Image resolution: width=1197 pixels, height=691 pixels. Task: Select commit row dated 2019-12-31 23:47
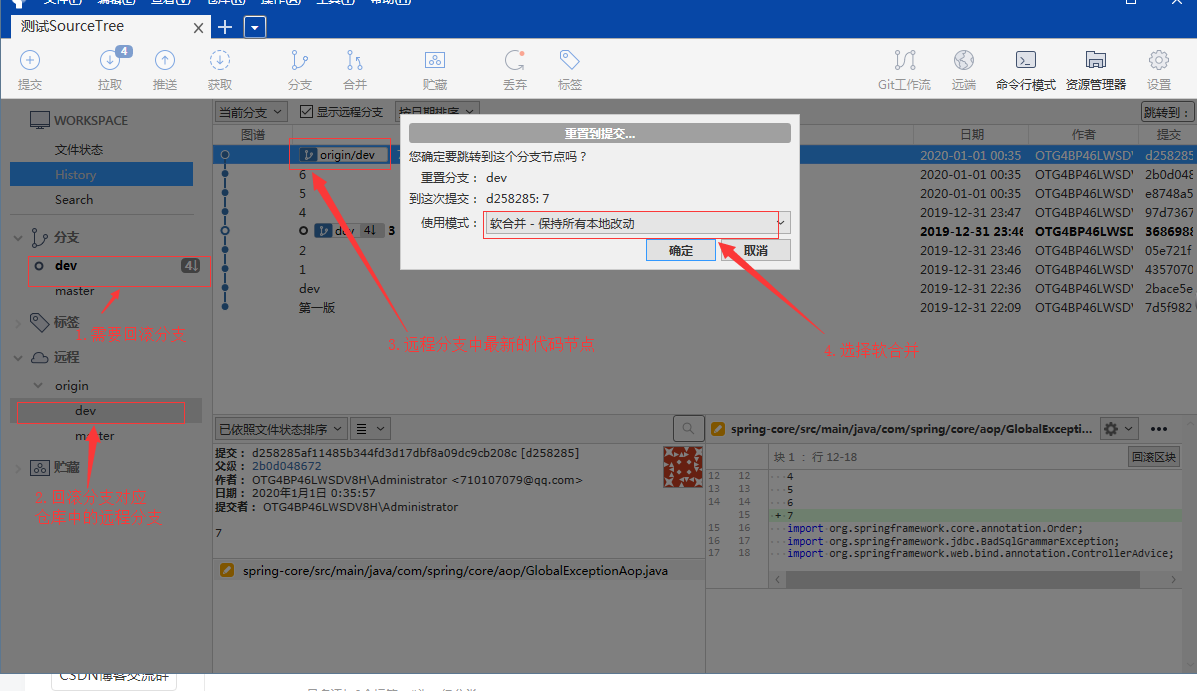(704, 212)
